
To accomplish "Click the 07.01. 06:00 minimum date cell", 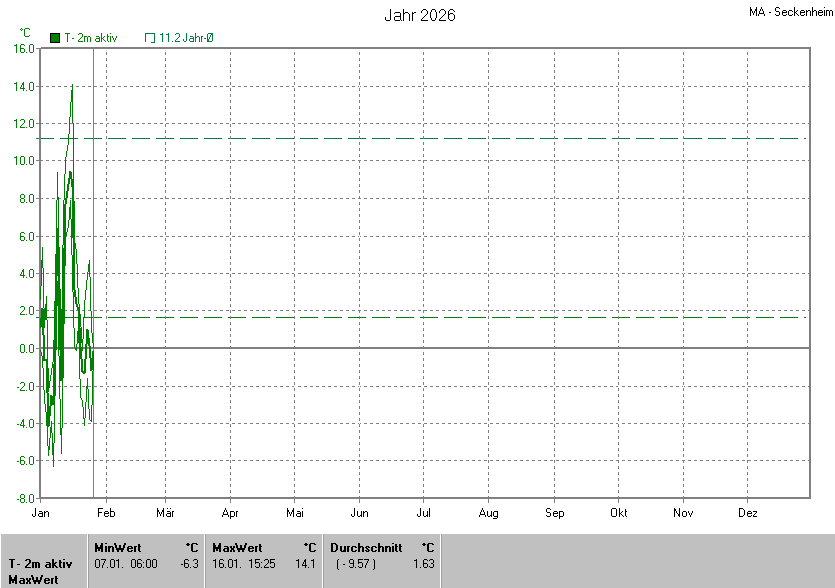I will [x=125, y=564].
